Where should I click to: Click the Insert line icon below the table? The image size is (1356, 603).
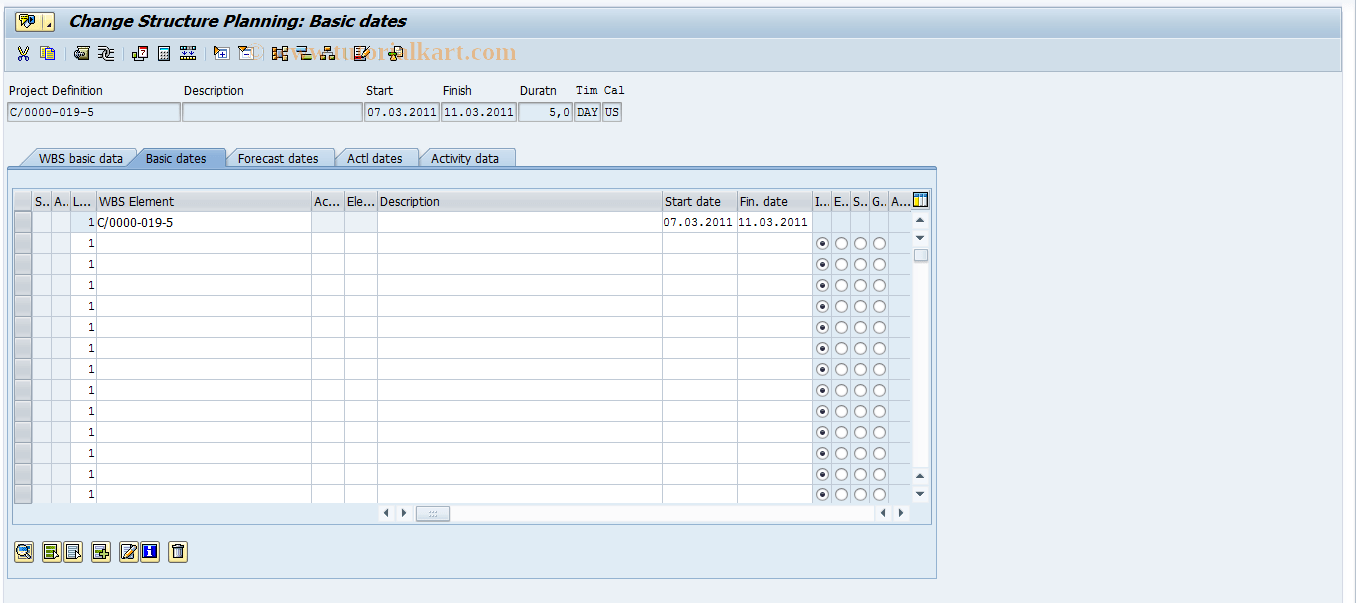click(100, 552)
